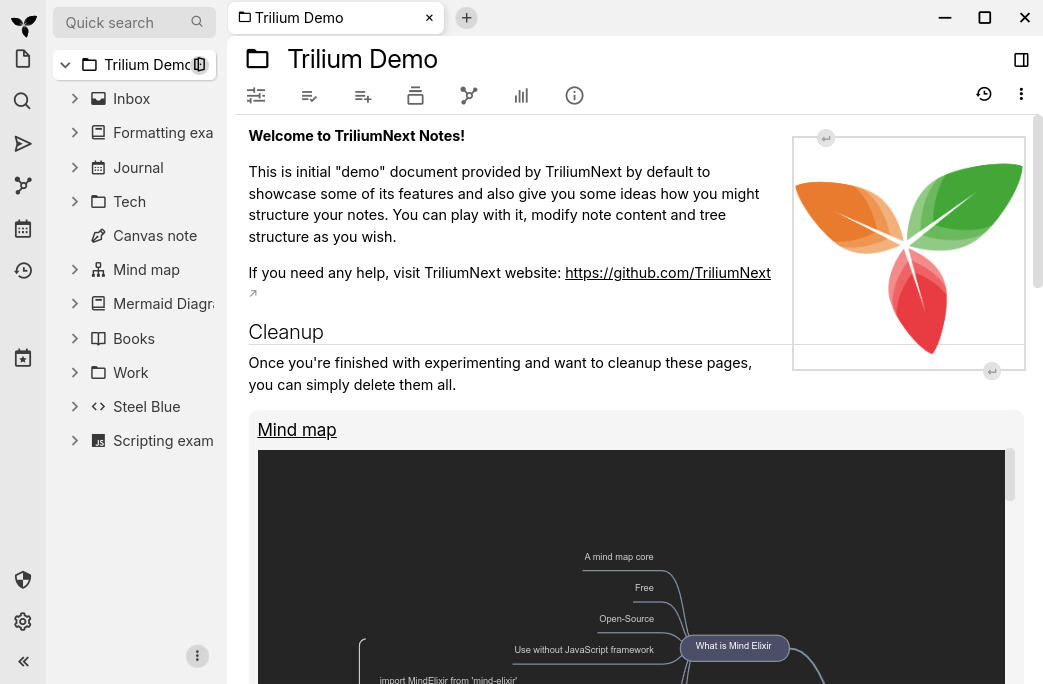Open the Note Map ribbon tab icon
Viewport: 1043px width, 684px height.
tap(468, 96)
